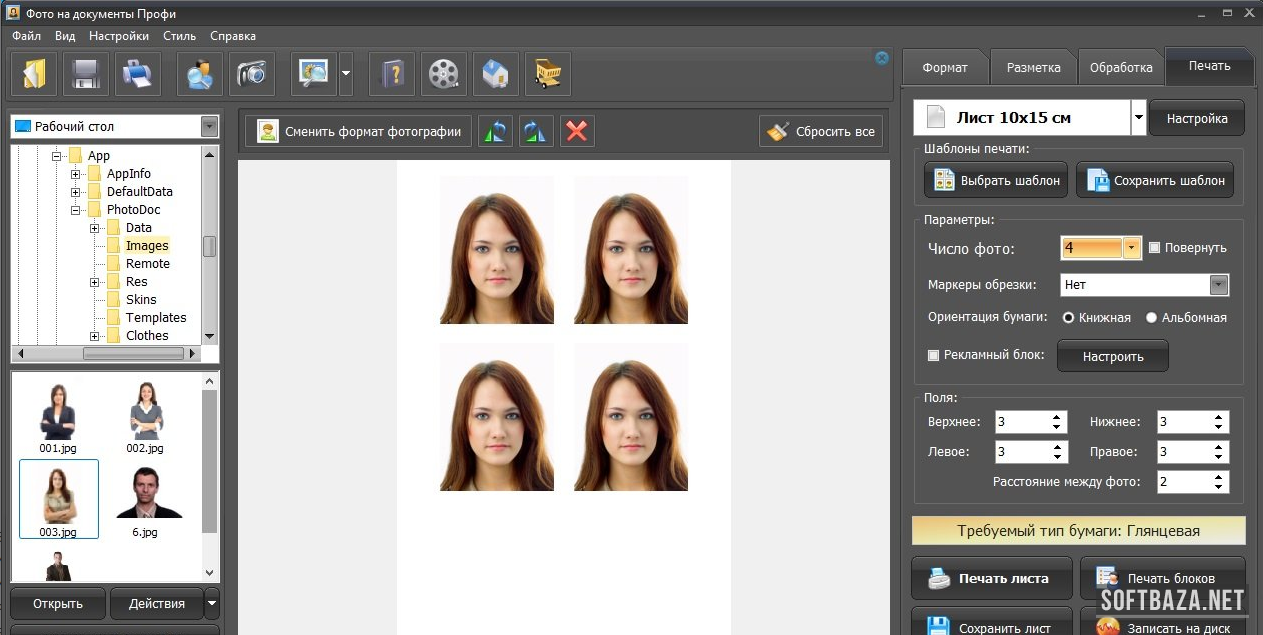This screenshot has height=635, width=1263.
Task: Select Альбомная paper orientation
Action: tap(1151, 318)
